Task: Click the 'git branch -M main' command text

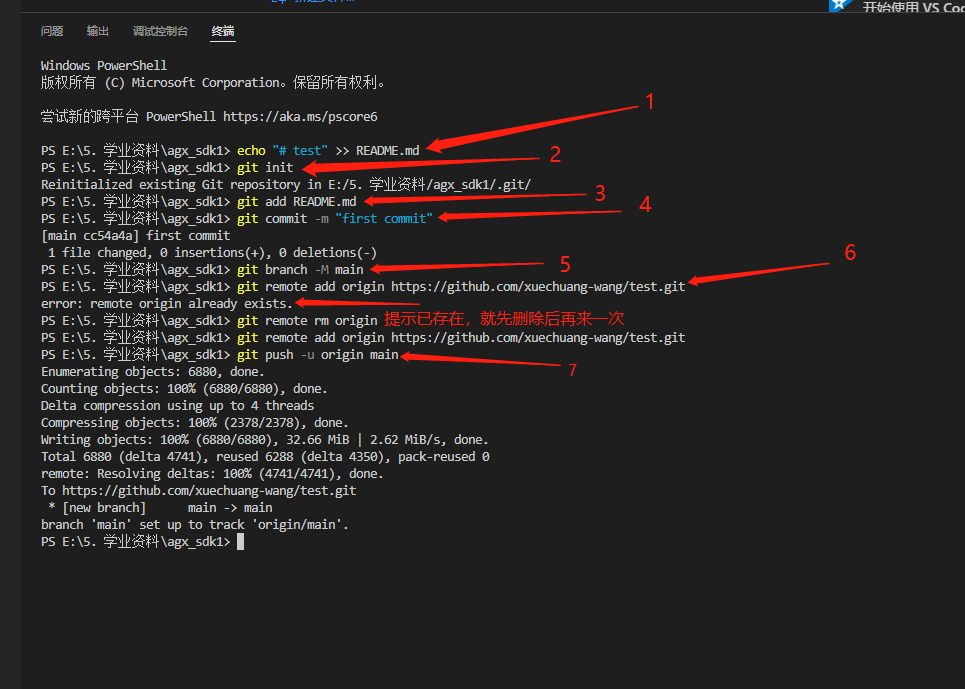Action: click(x=300, y=269)
